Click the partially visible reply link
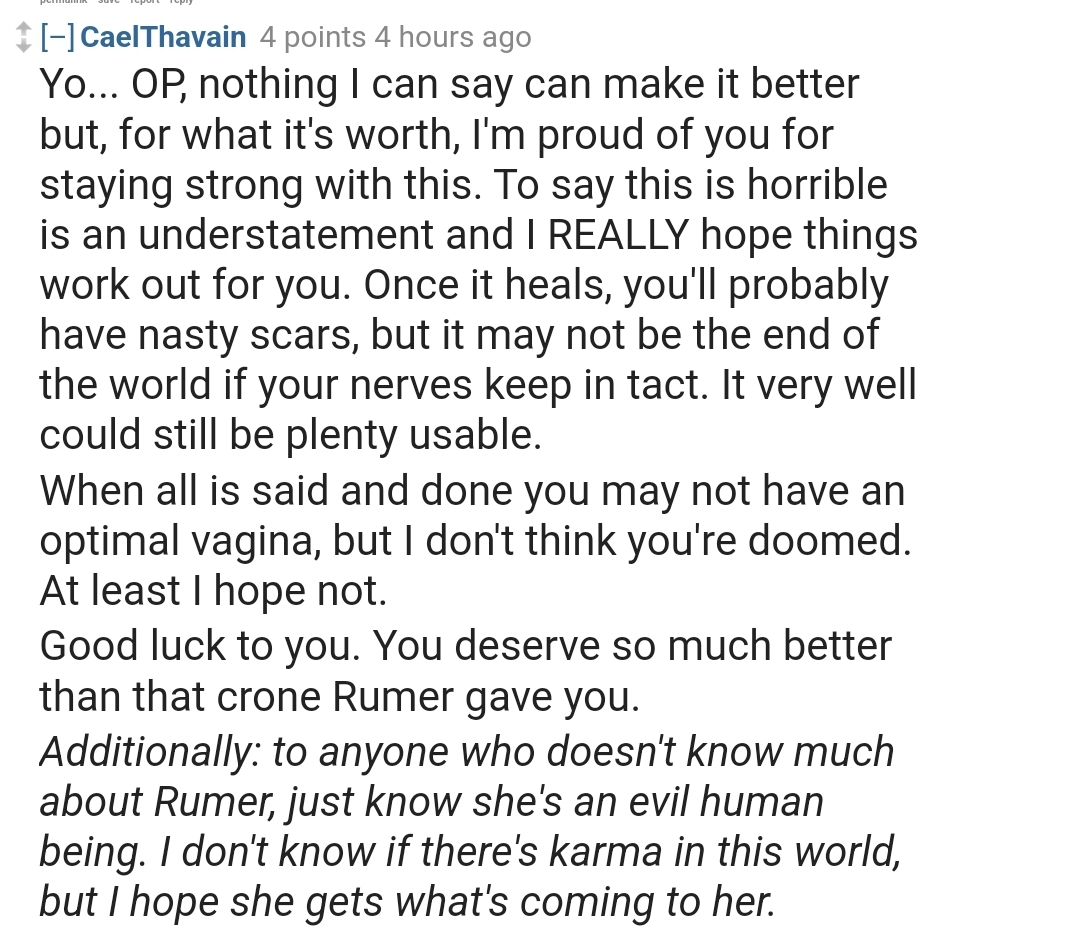The height and width of the screenshot is (930, 1080). tap(180, 3)
